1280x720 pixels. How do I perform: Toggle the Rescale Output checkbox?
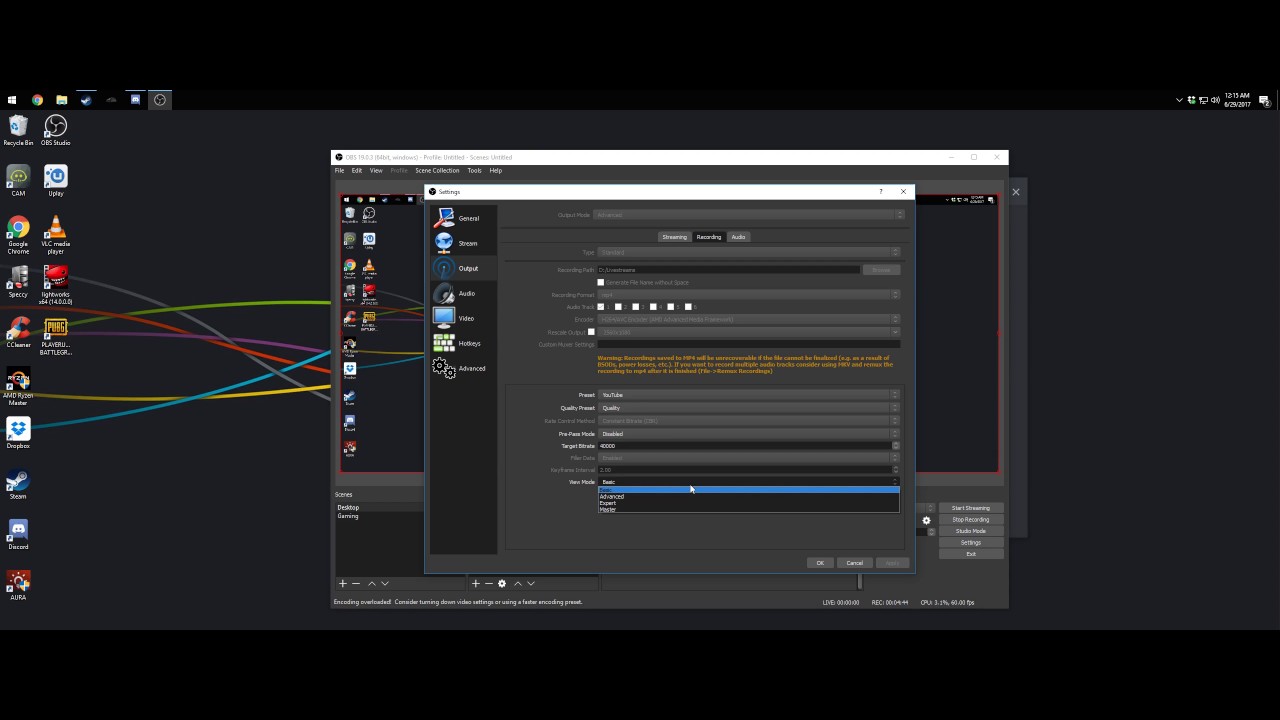[x=591, y=332]
